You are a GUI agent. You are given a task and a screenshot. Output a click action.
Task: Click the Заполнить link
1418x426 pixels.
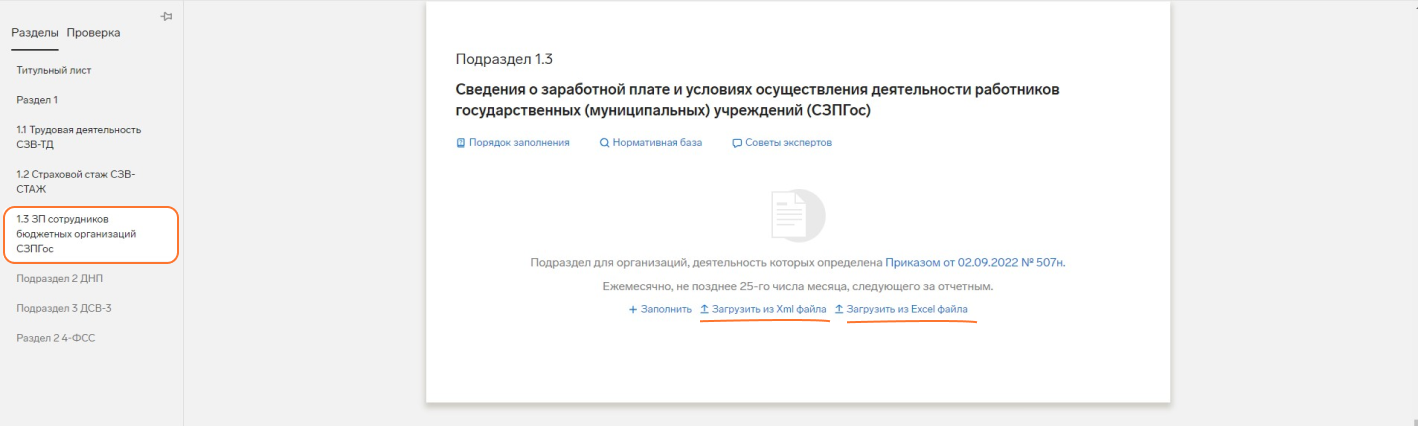point(666,310)
